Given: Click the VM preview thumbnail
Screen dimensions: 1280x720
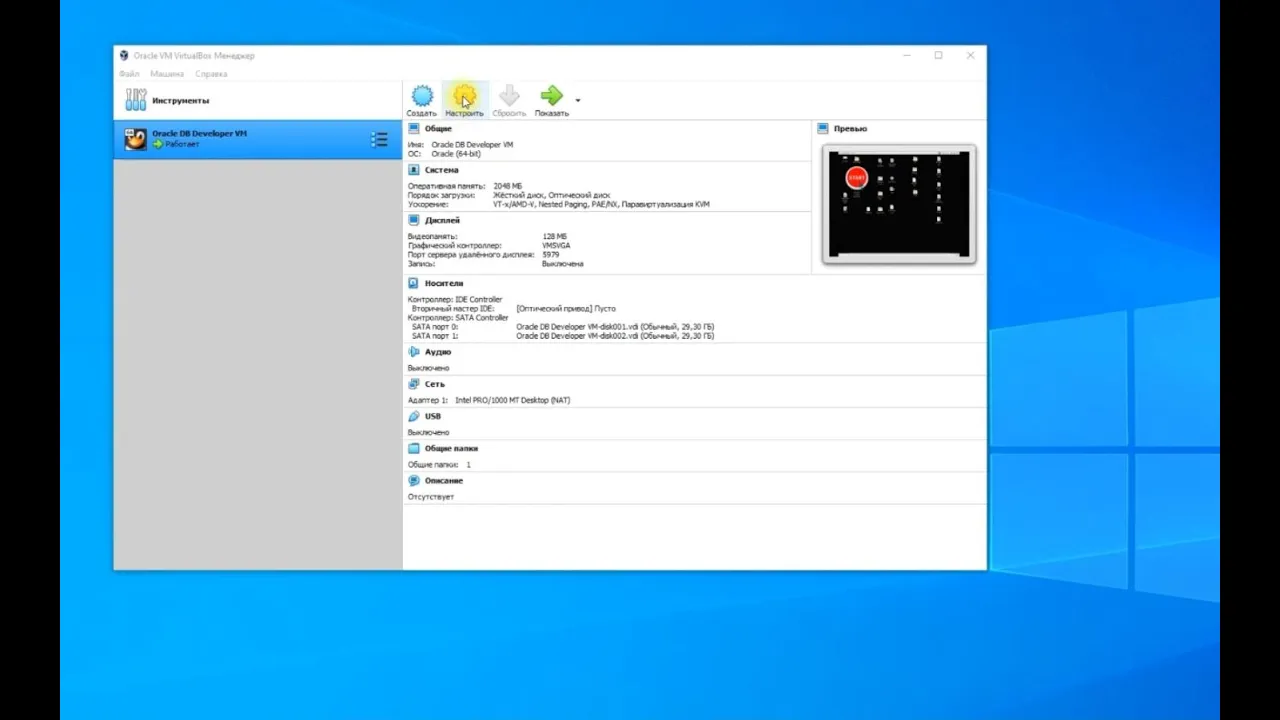Looking at the screenshot, I should click(x=899, y=204).
